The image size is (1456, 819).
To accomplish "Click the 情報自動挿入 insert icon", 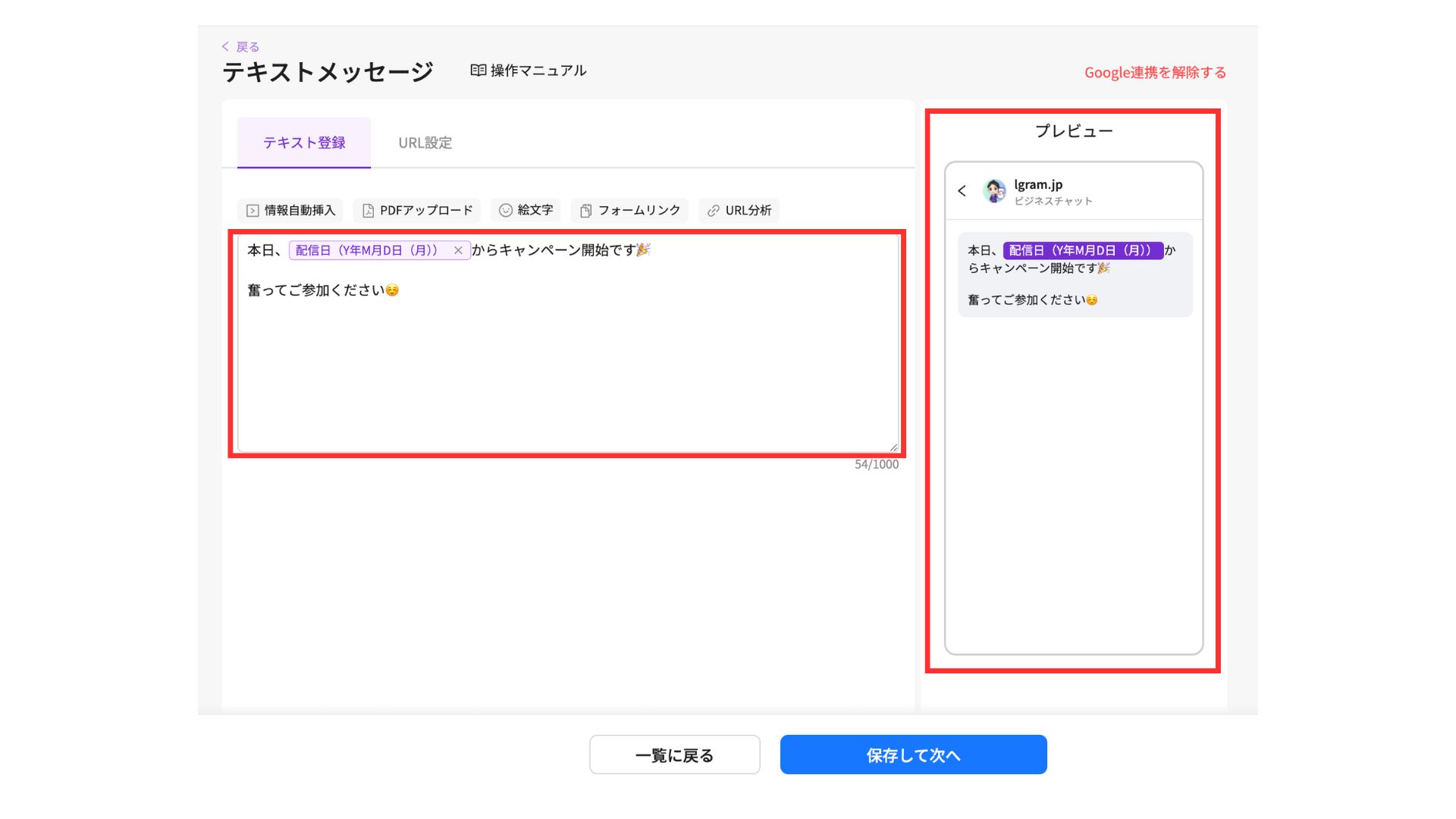I will click(253, 211).
